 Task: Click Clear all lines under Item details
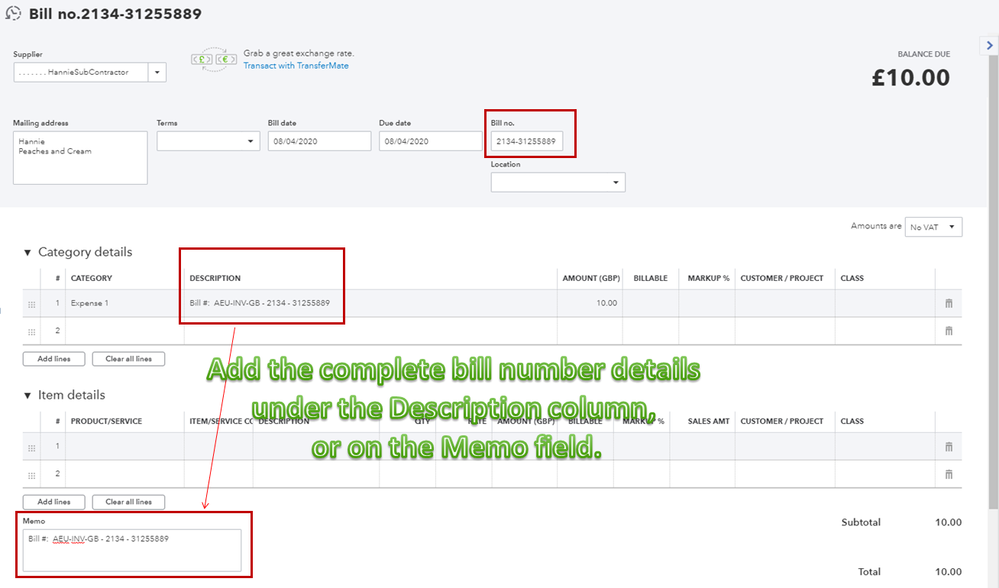129,502
